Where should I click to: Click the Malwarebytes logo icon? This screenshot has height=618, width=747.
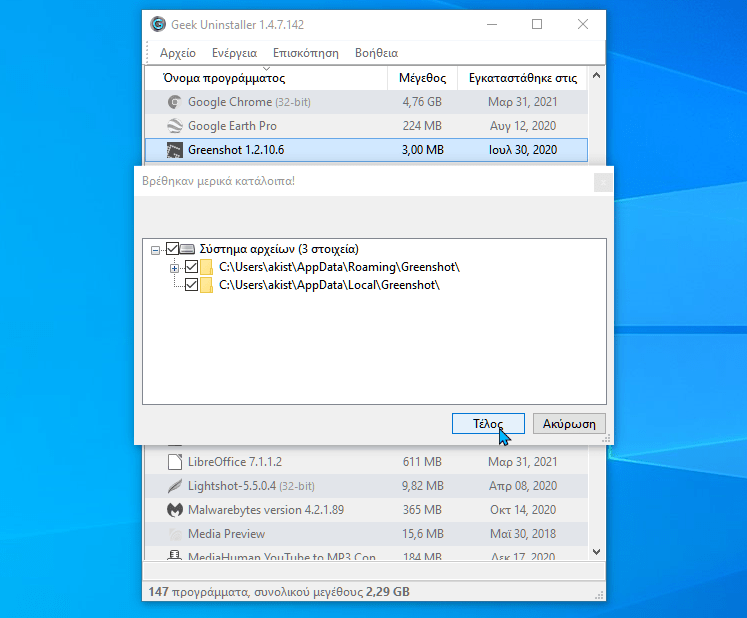(175, 510)
